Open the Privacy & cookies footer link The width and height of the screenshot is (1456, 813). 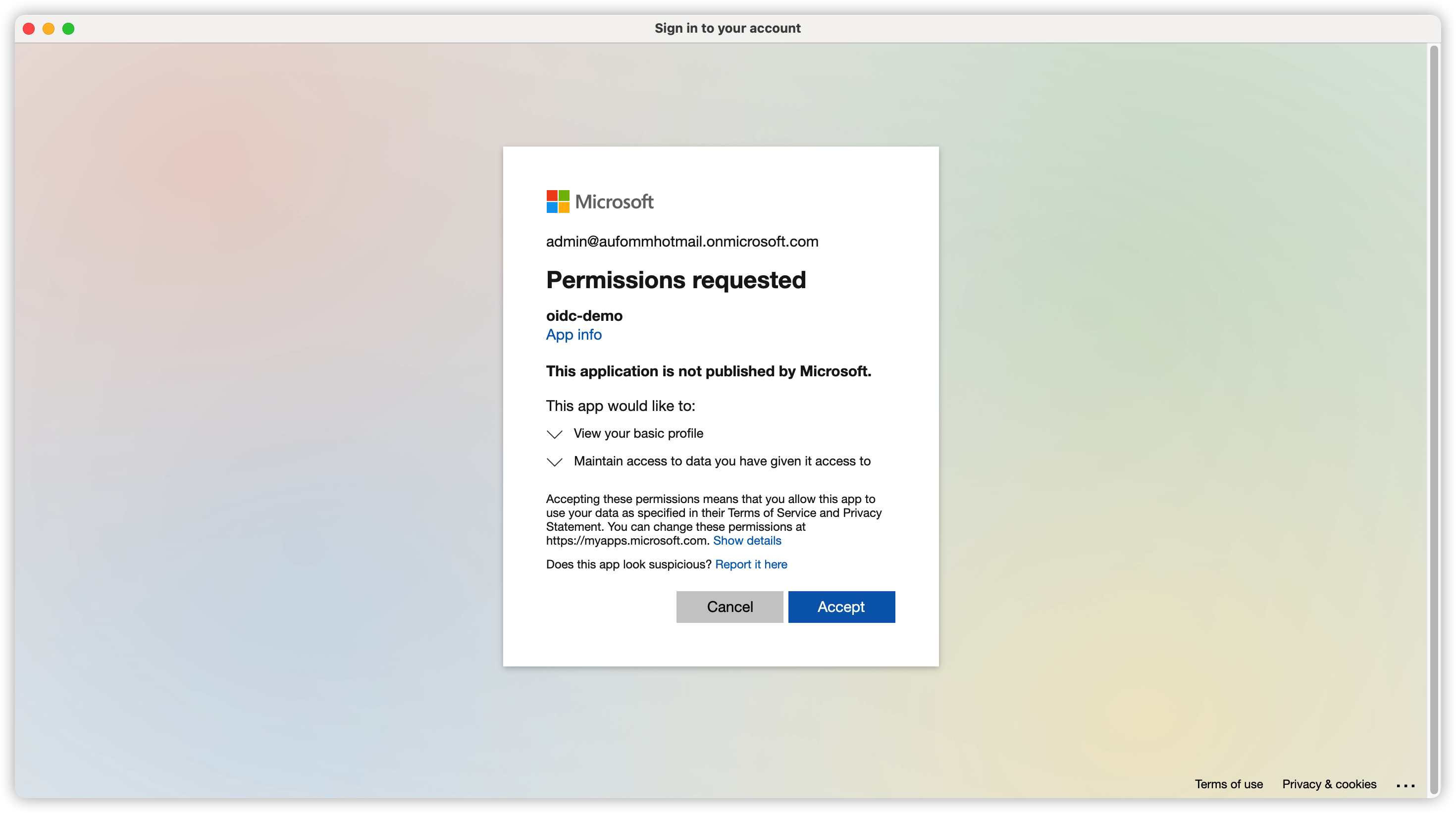pyautogui.click(x=1329, y=784)
